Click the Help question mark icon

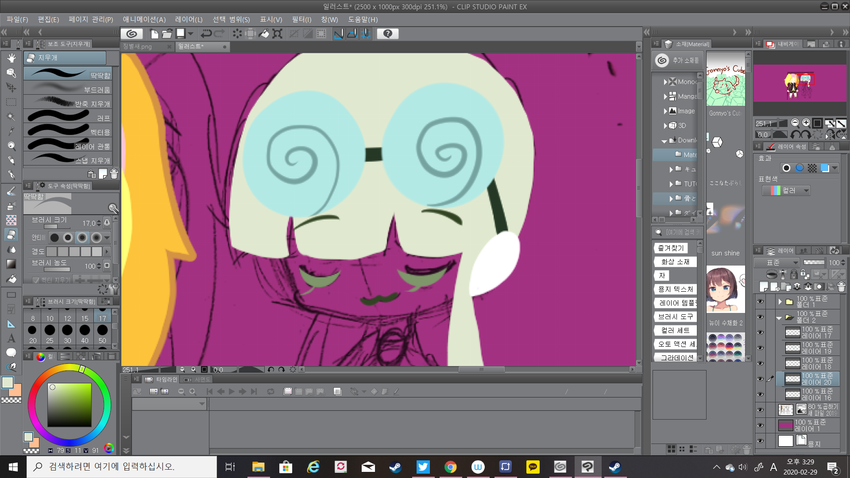click(x=388, y=34)
